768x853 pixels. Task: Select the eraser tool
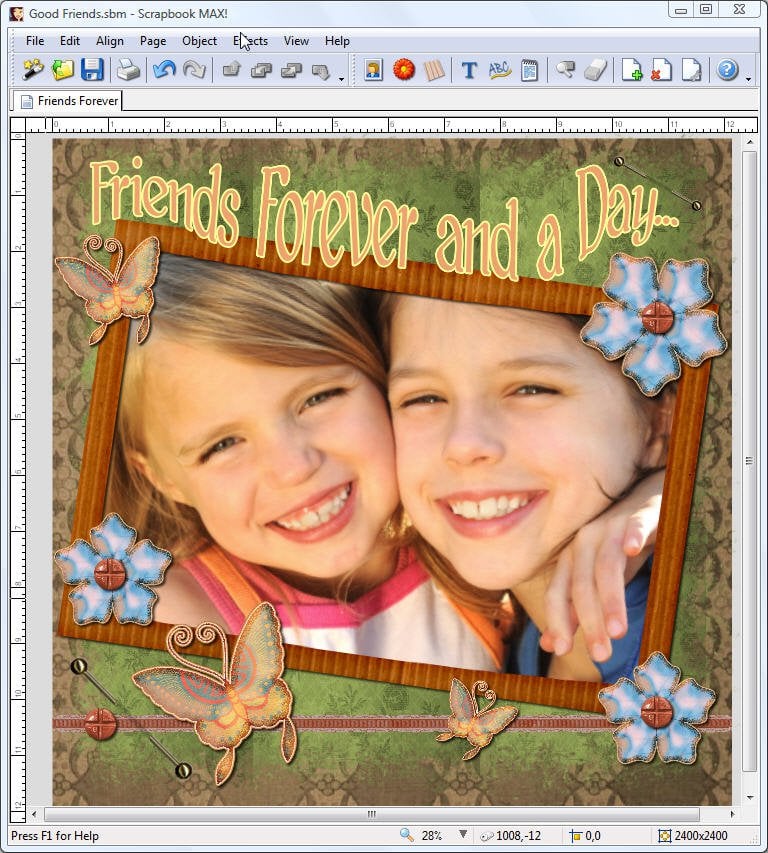596,70
